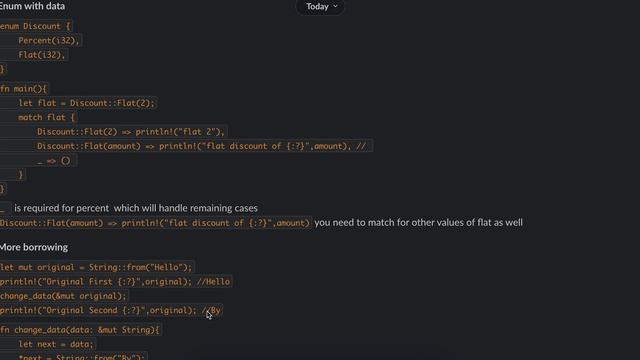This screenshot has width=640, height=360.
Task: Click the 'enum Discount {' code line
Action: [36, 26]
